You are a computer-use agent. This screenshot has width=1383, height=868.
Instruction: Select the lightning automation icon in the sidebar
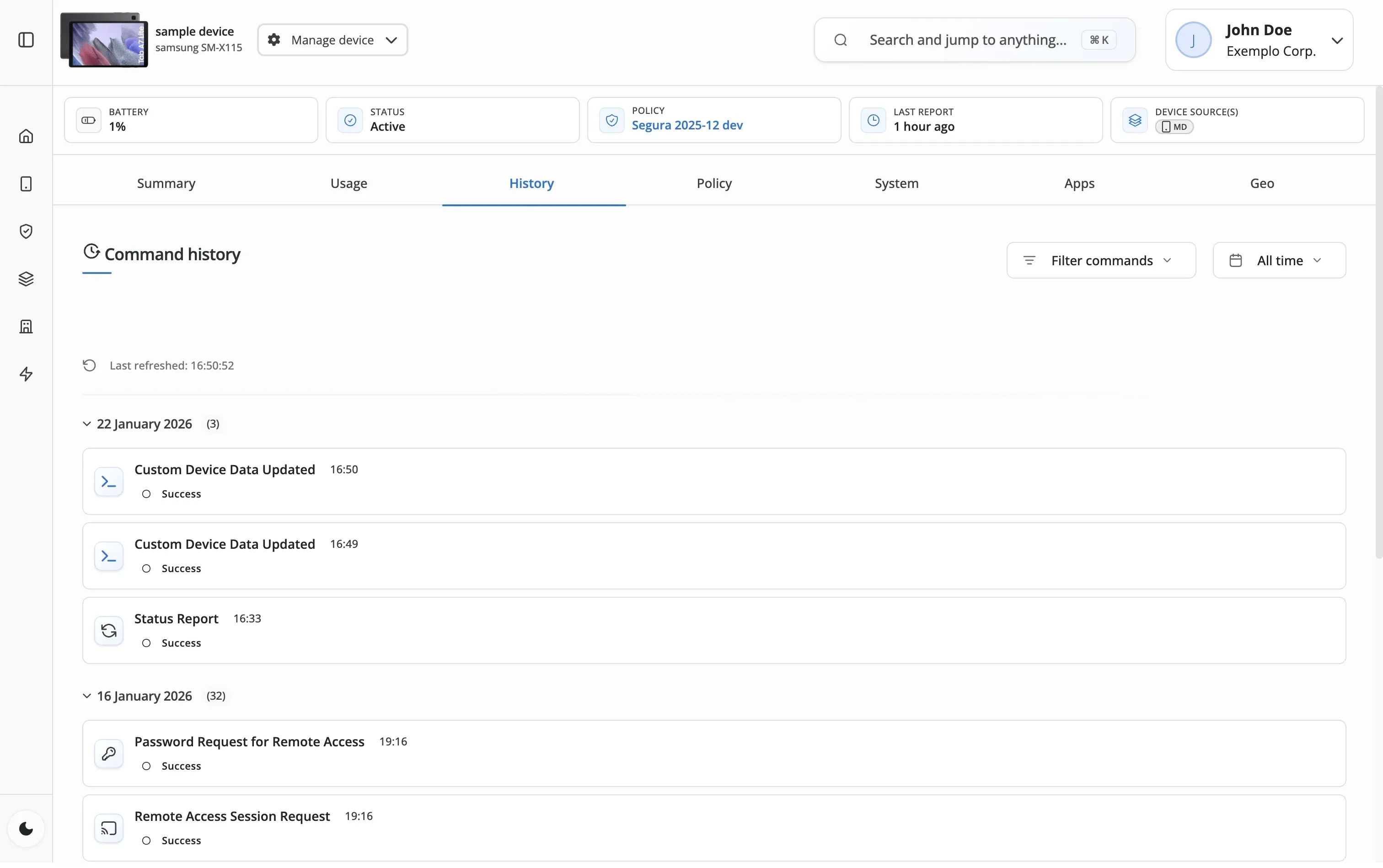pyautogui.click(x=27, y=374)
